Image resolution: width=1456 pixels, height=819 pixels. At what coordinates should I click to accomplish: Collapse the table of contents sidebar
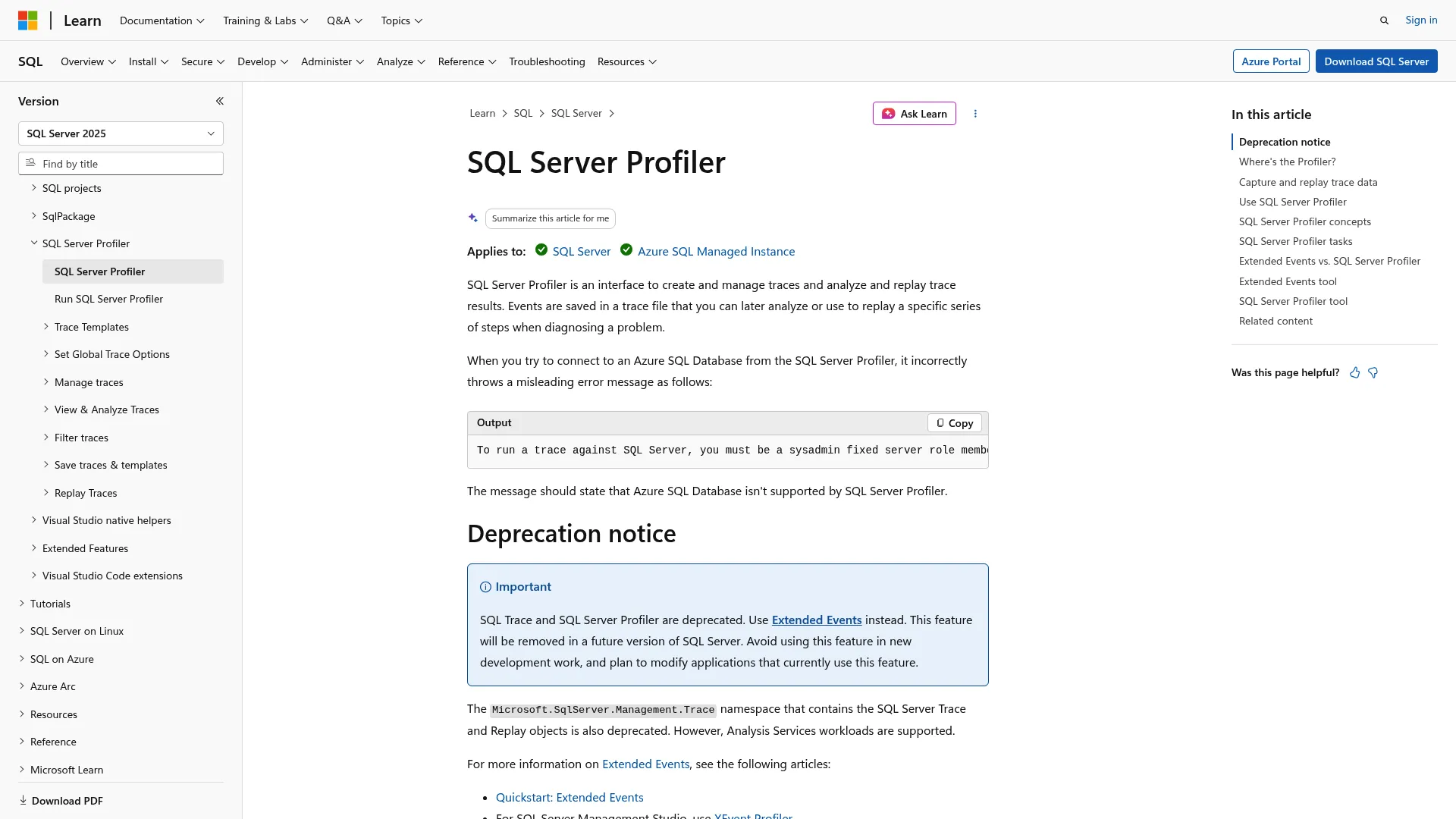click(220, 101)
